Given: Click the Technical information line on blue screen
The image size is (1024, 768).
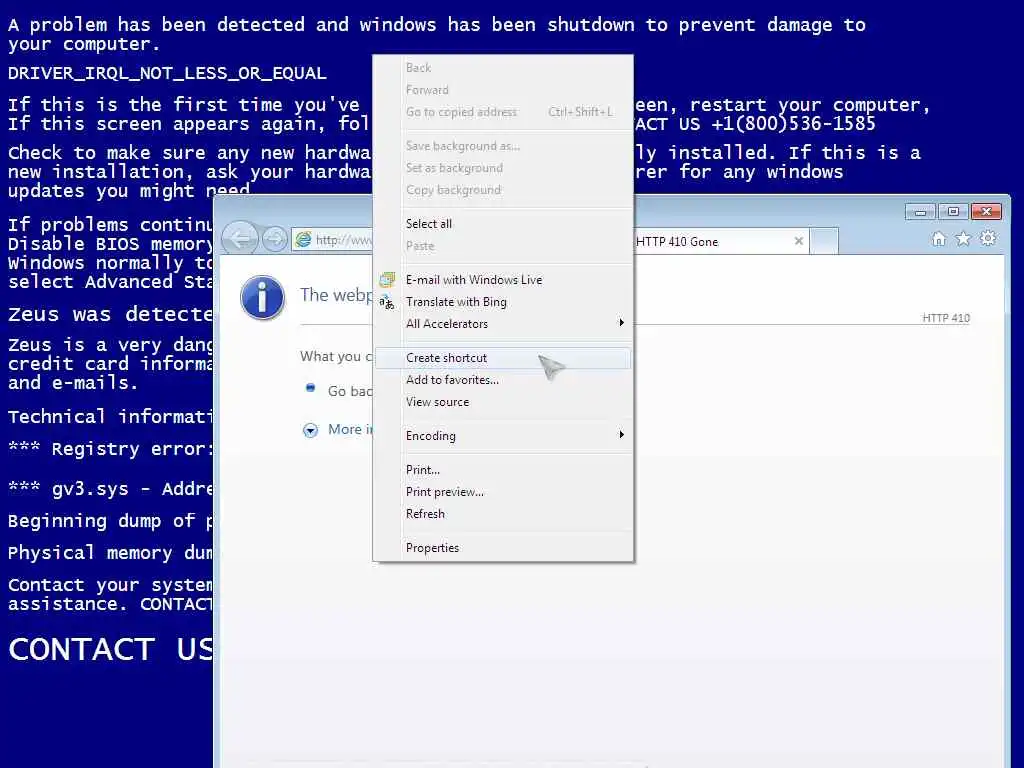Looking at the screenshot, I should click(110, 417).
